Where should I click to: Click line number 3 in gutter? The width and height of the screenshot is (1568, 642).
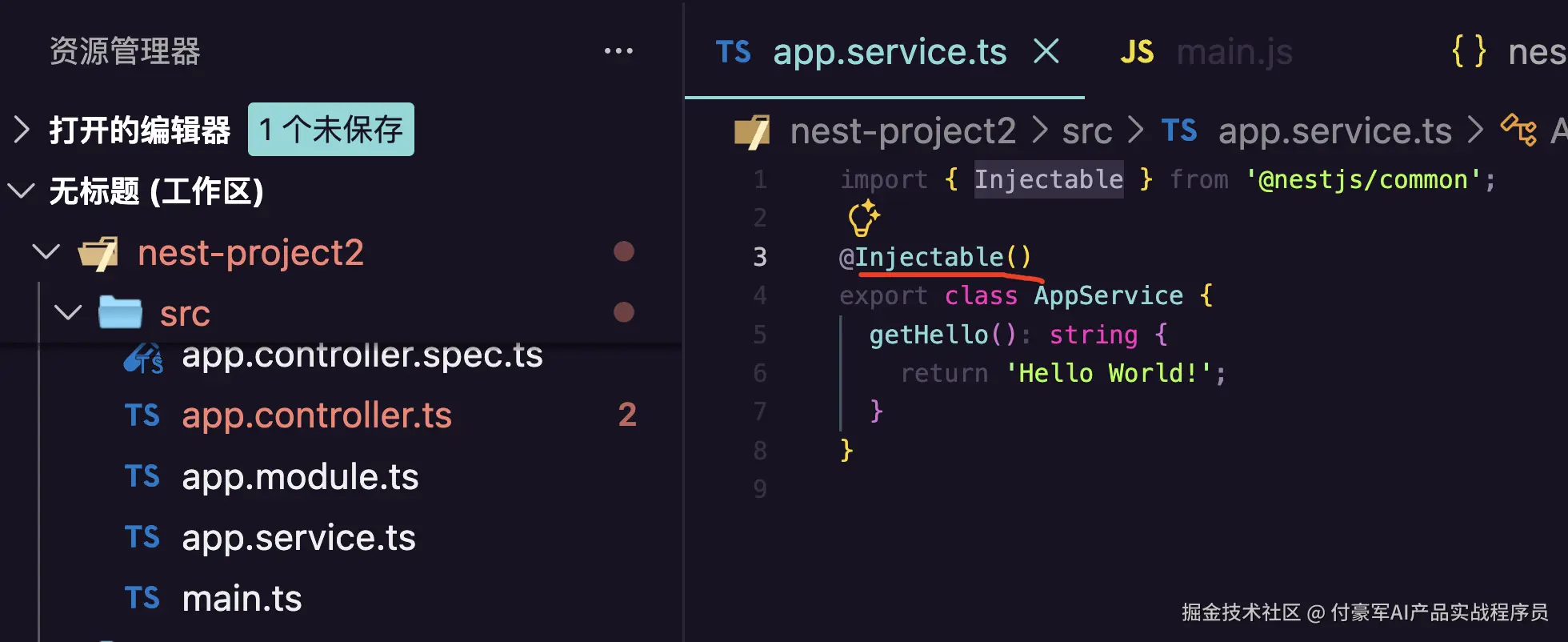click(x=760, y=257)
